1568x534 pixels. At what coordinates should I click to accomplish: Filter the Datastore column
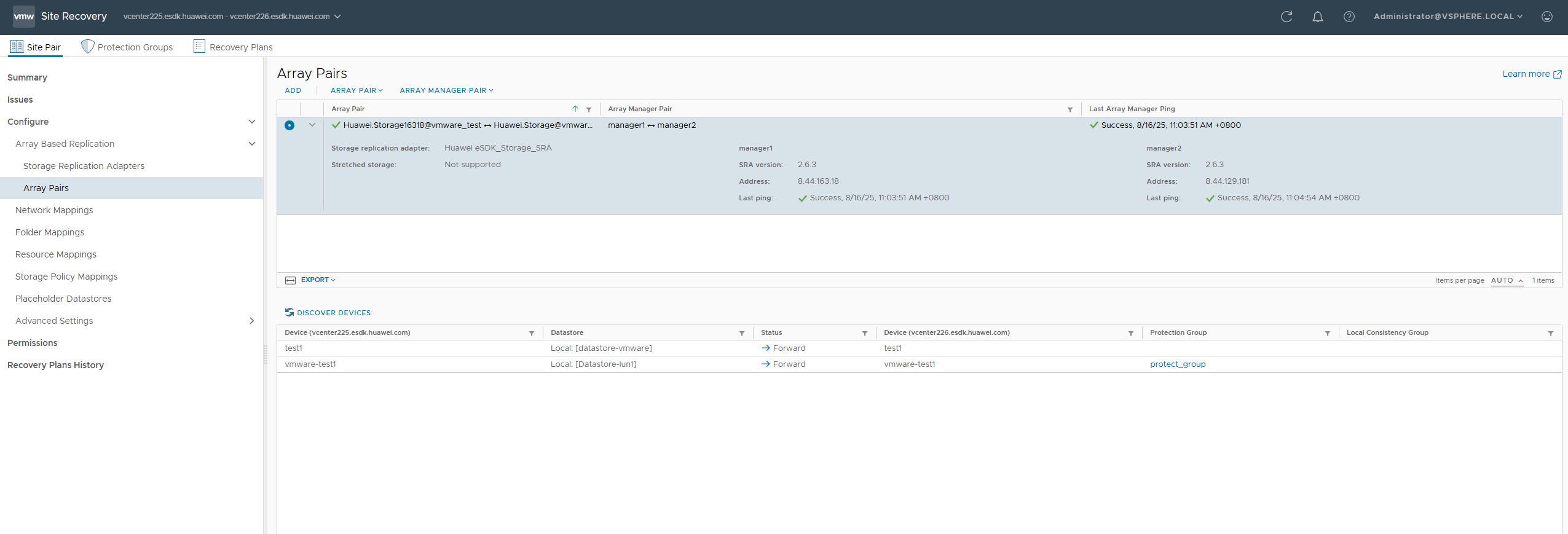[742, 333]
